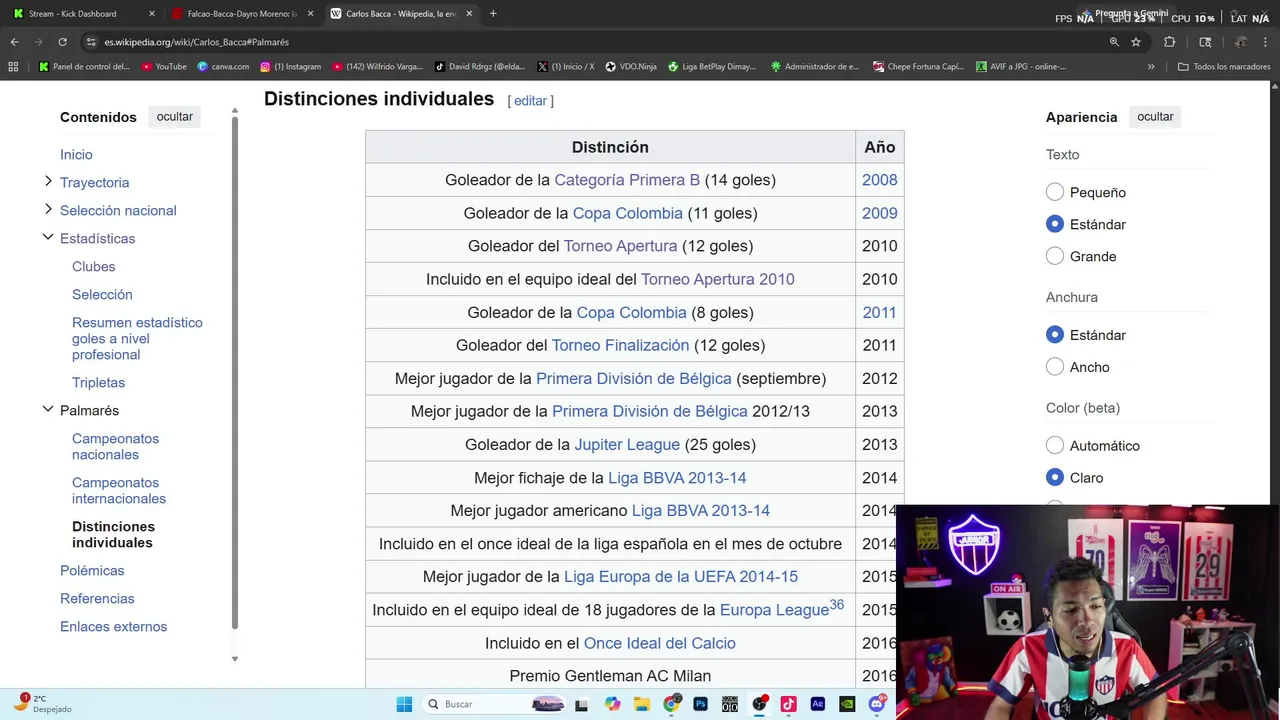
Task: Open the weather widget showing Despejado
Action: point(44,703)
